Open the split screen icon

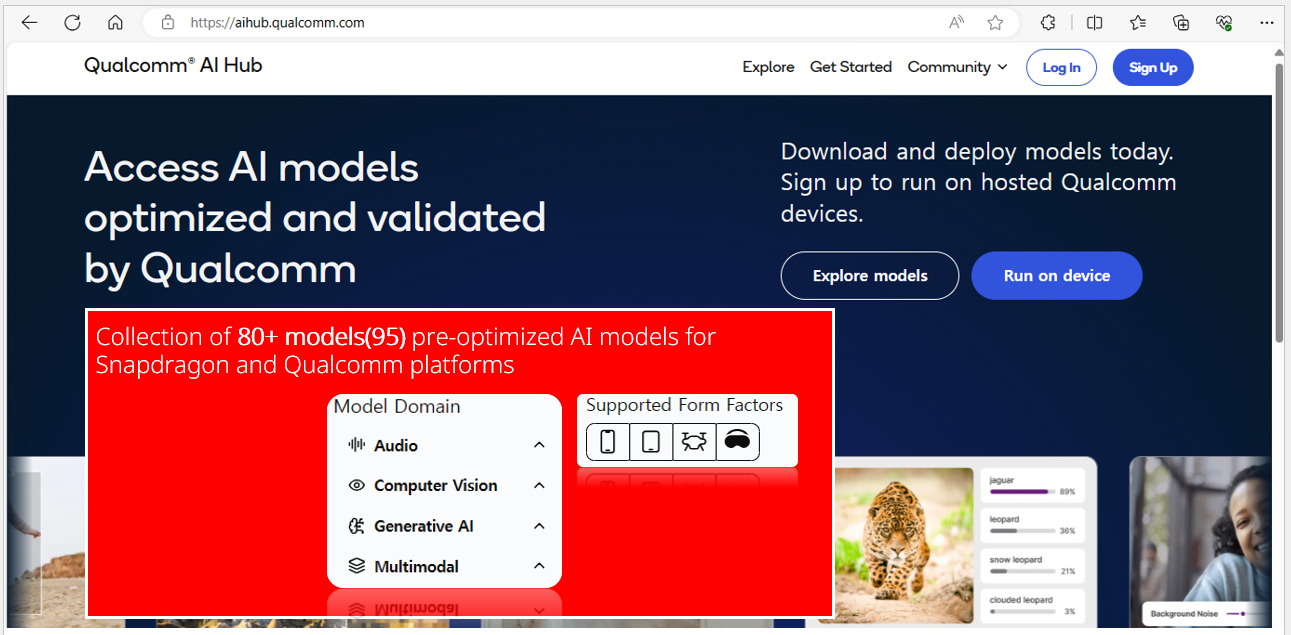[1095, 22]
